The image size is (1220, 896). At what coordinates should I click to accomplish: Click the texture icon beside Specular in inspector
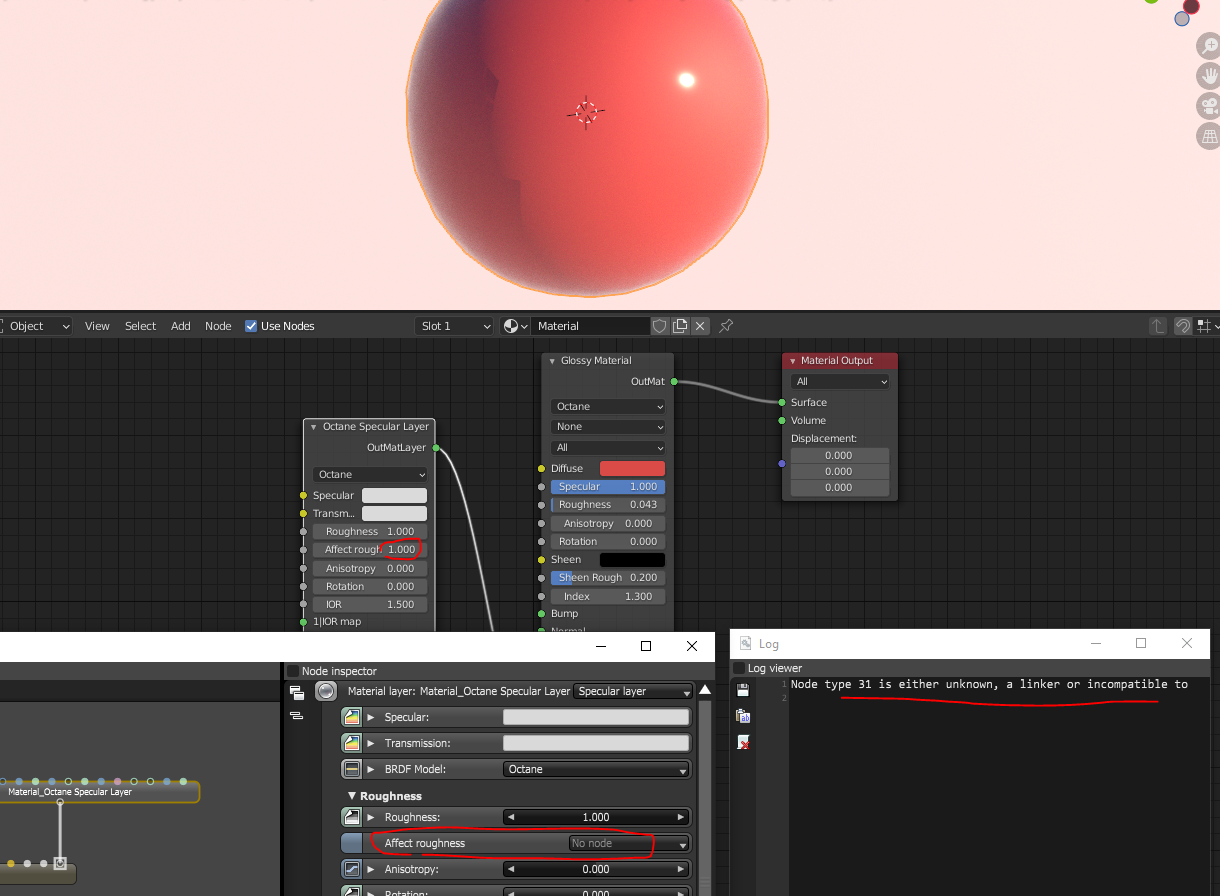pyautogui.click(x=351, y=717)
